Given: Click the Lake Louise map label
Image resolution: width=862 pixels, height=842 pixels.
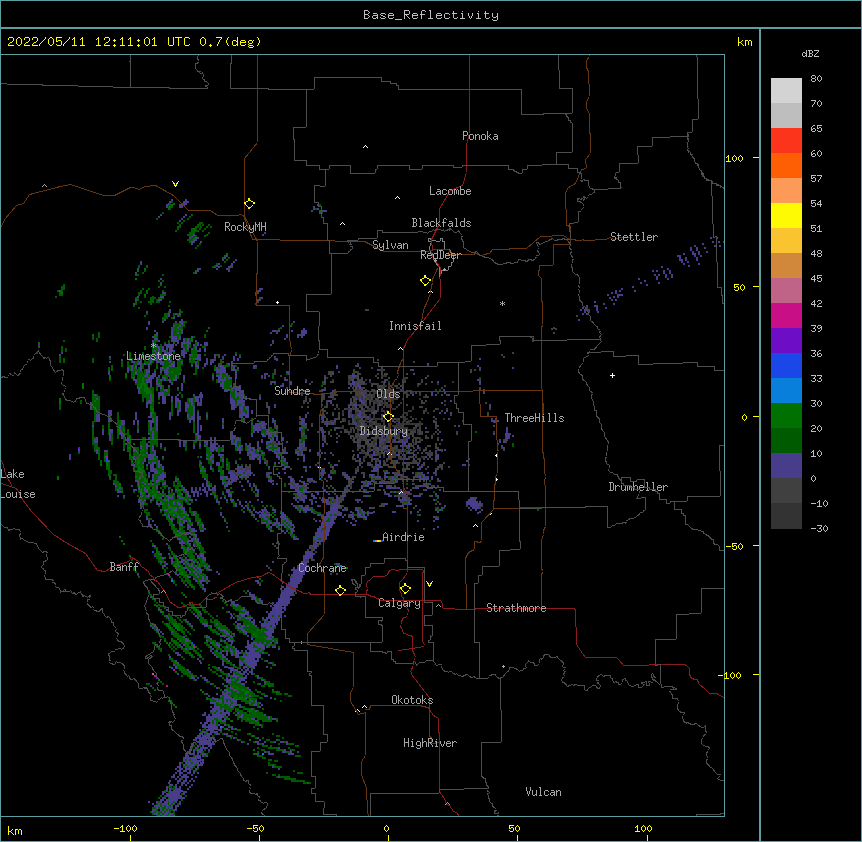Looking at the screenshot, I should click(18, 484).
